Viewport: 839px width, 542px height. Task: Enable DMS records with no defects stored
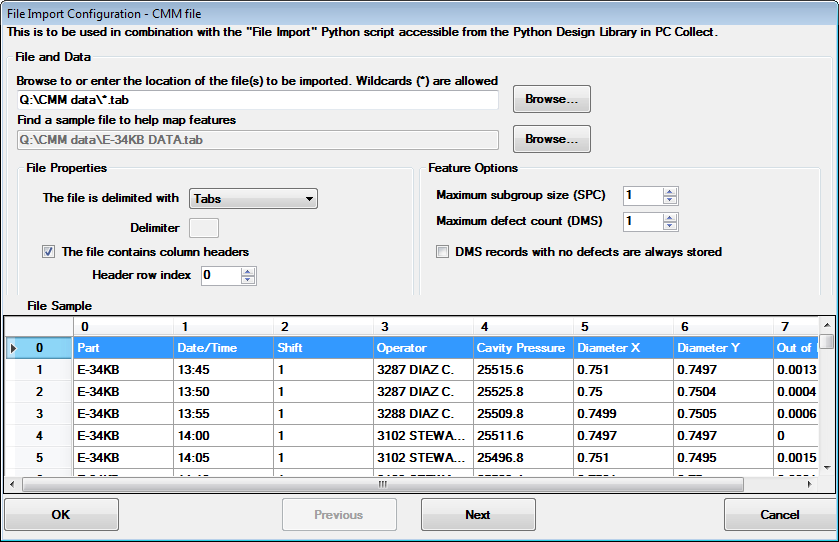[443, 252]
